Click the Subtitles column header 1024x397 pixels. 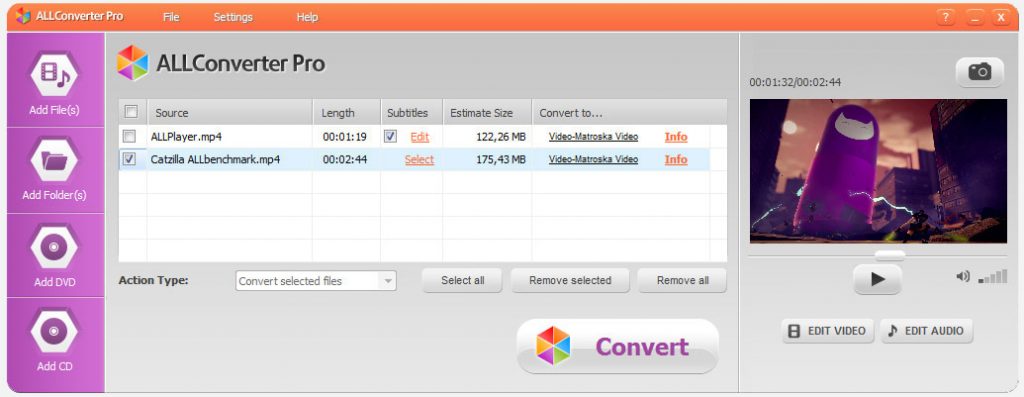pos(411,112)
